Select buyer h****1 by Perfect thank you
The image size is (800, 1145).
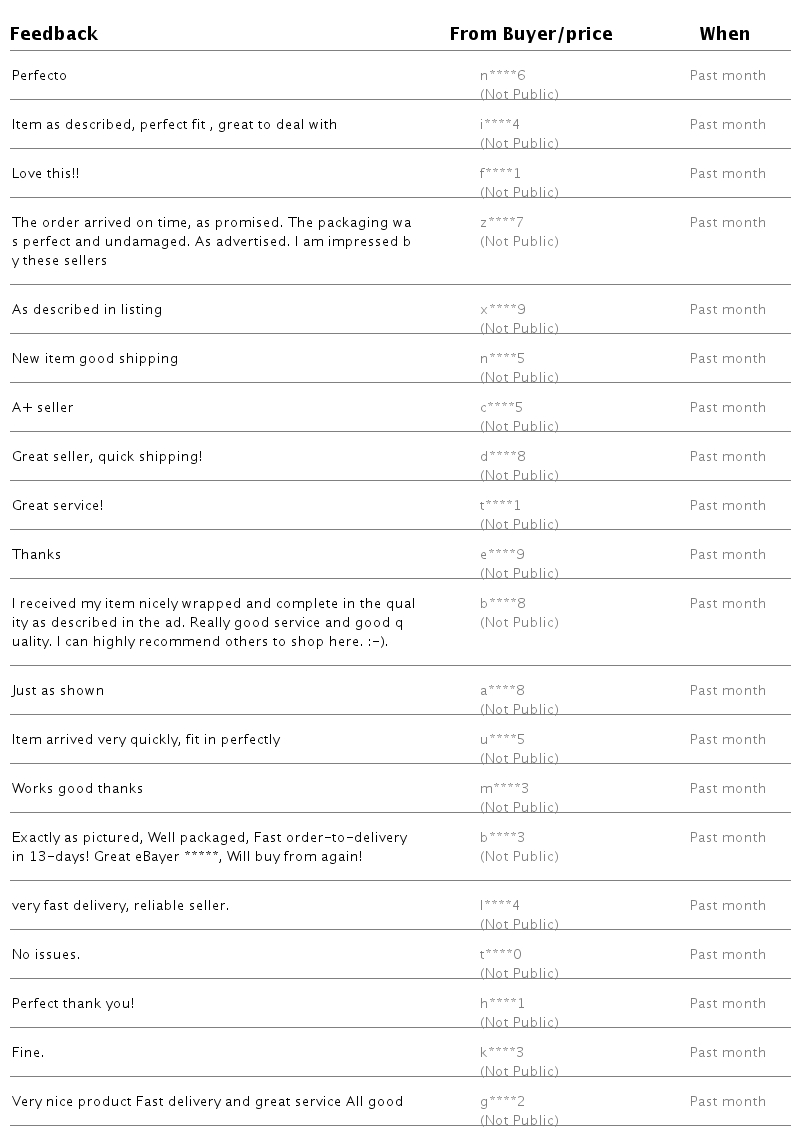(x=502, y=1003)
